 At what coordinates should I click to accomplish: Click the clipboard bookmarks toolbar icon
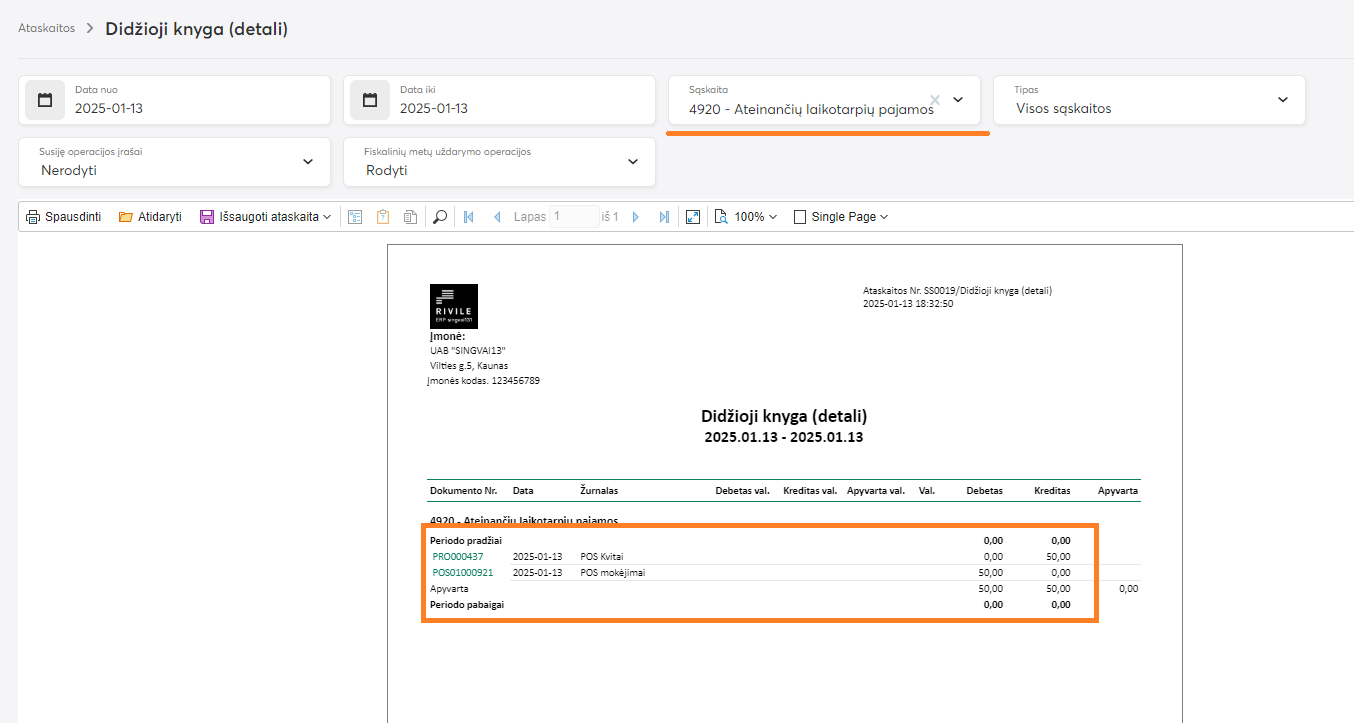(383, 217)
